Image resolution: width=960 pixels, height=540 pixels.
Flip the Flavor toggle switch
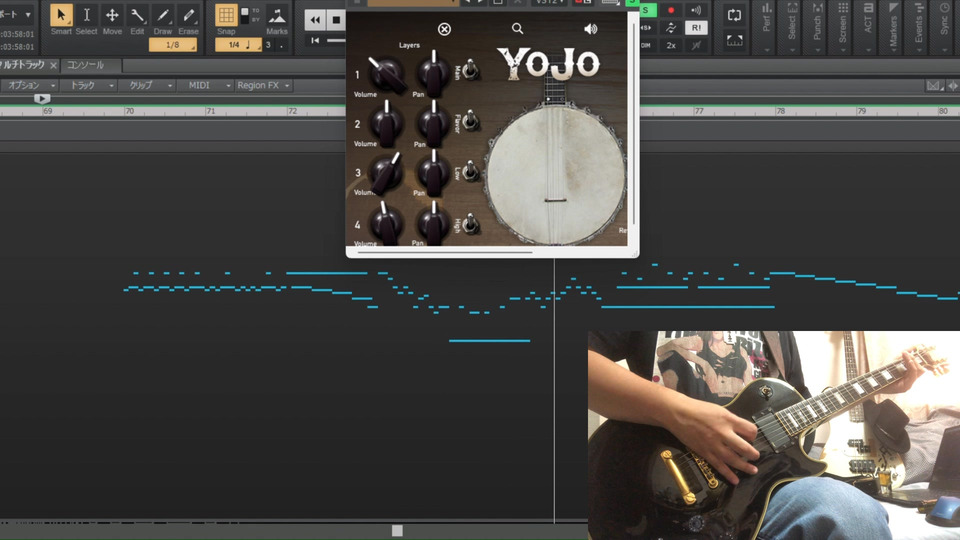pyautogui.click(x=470, y=121)
